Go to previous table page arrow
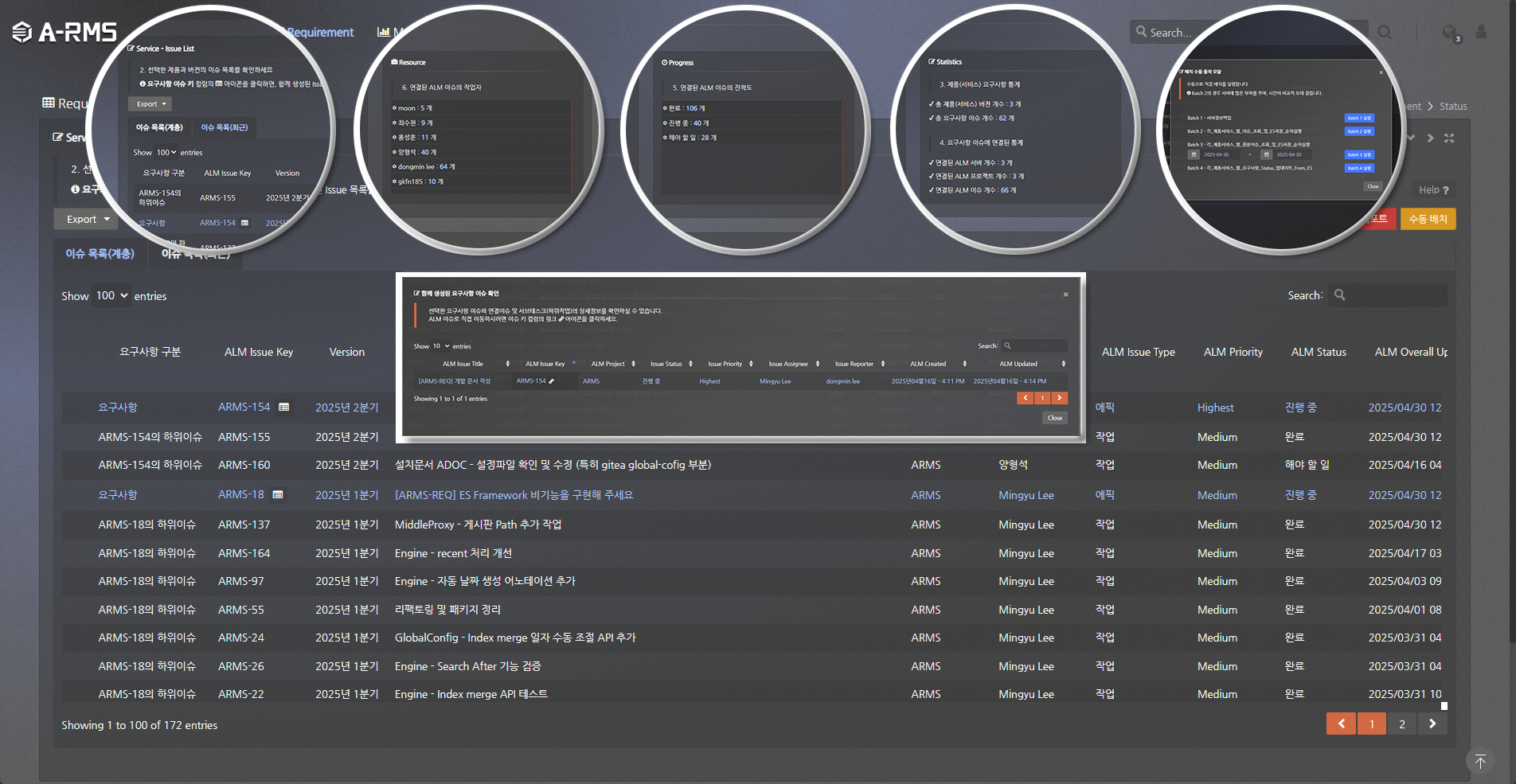This screenshot has width=1516, height=784. pos(1341,724)
